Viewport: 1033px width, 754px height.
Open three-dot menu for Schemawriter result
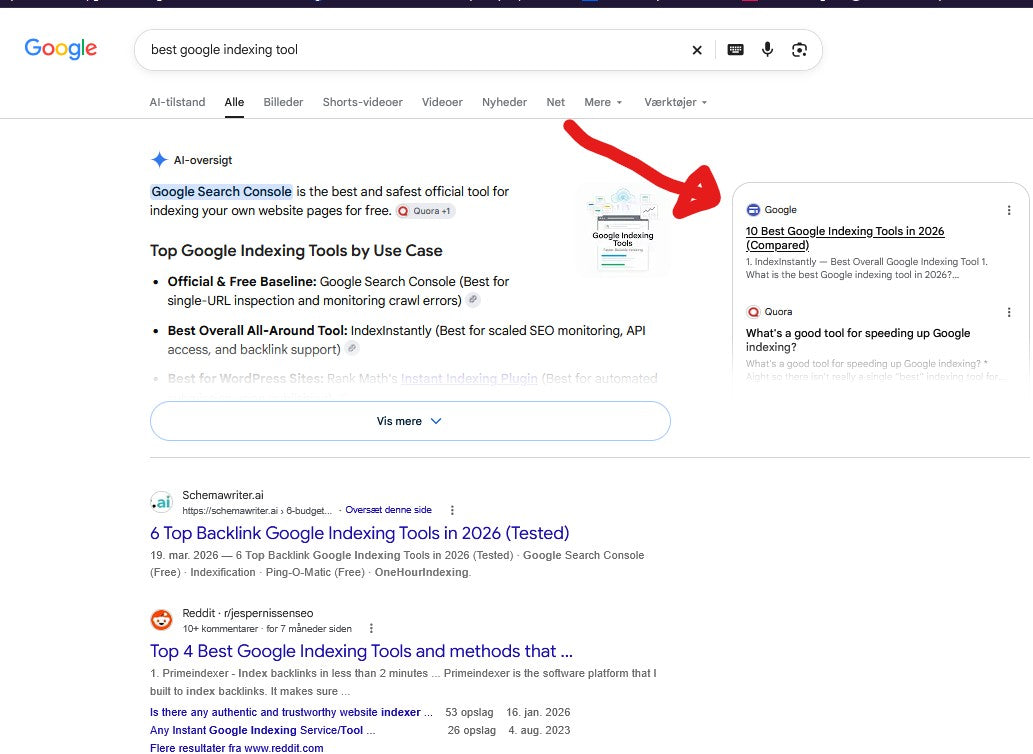pyautogui.click(x=452, y=510)
